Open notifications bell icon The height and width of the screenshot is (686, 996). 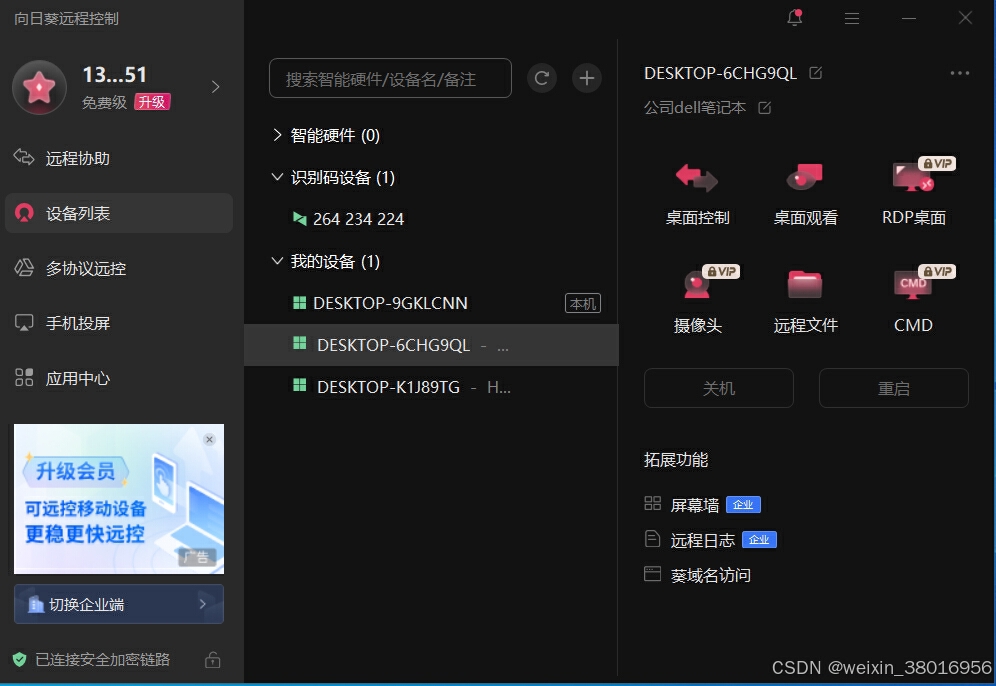click(795, 17)
